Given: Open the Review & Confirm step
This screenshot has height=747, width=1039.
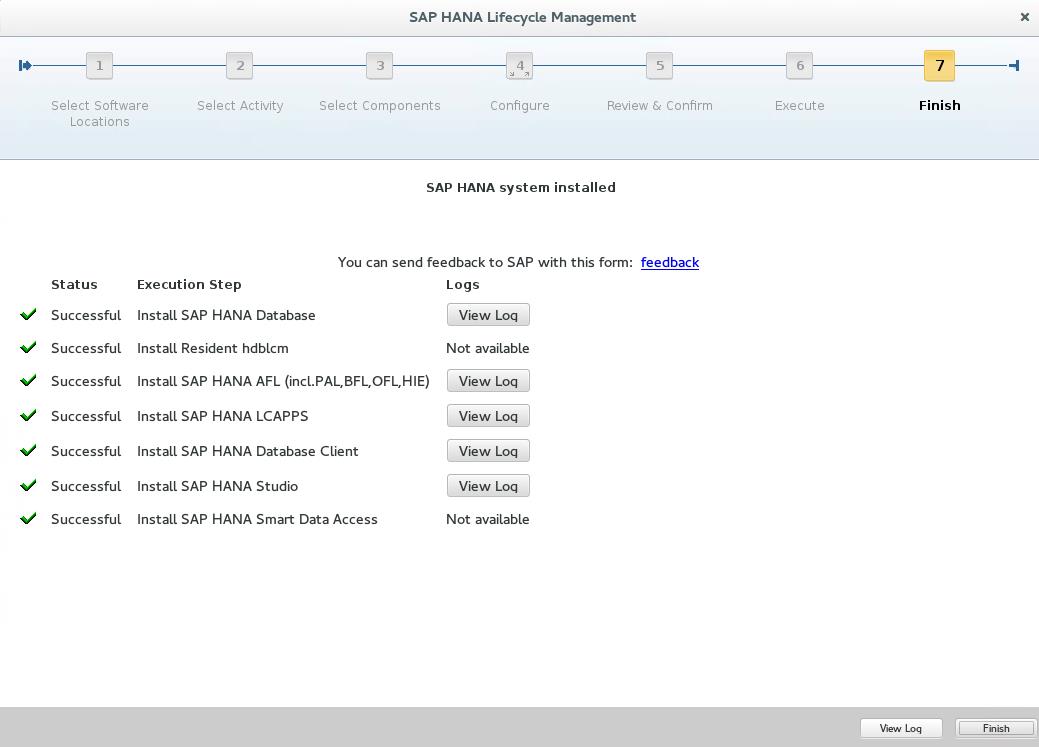Looking at the screenshot, I should point(659,105).
